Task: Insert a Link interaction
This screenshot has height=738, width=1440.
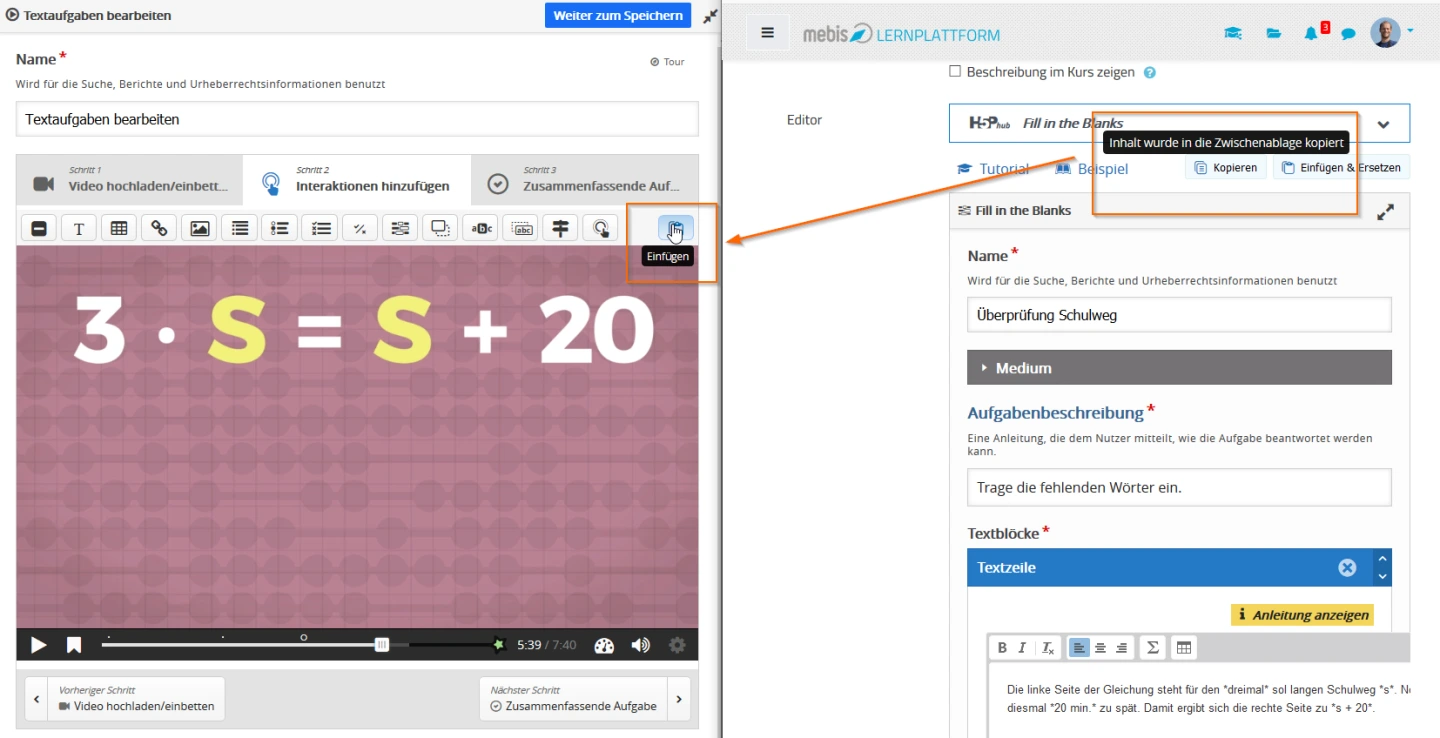Action: [159, 228]
